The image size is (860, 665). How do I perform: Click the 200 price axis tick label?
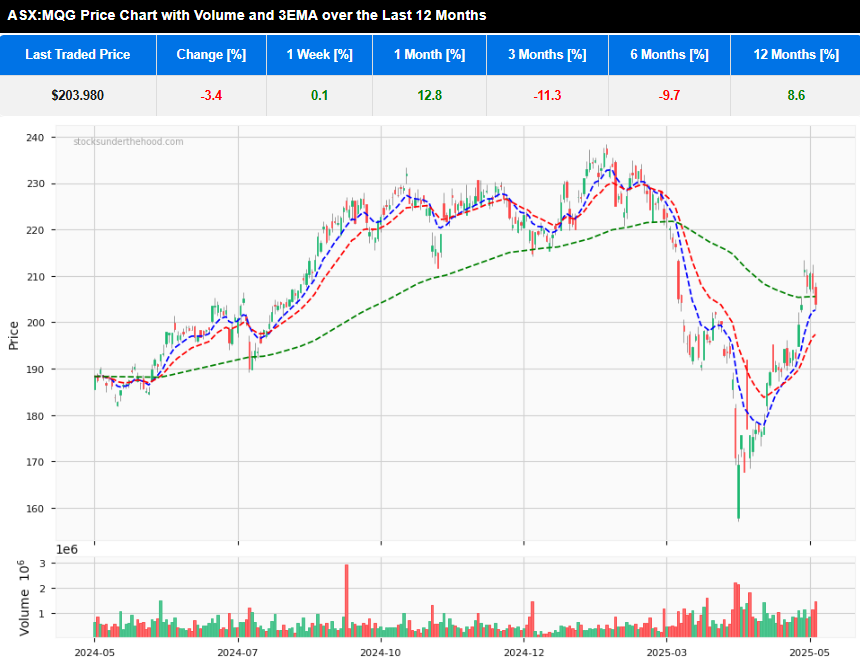click(x=35, y=323)
